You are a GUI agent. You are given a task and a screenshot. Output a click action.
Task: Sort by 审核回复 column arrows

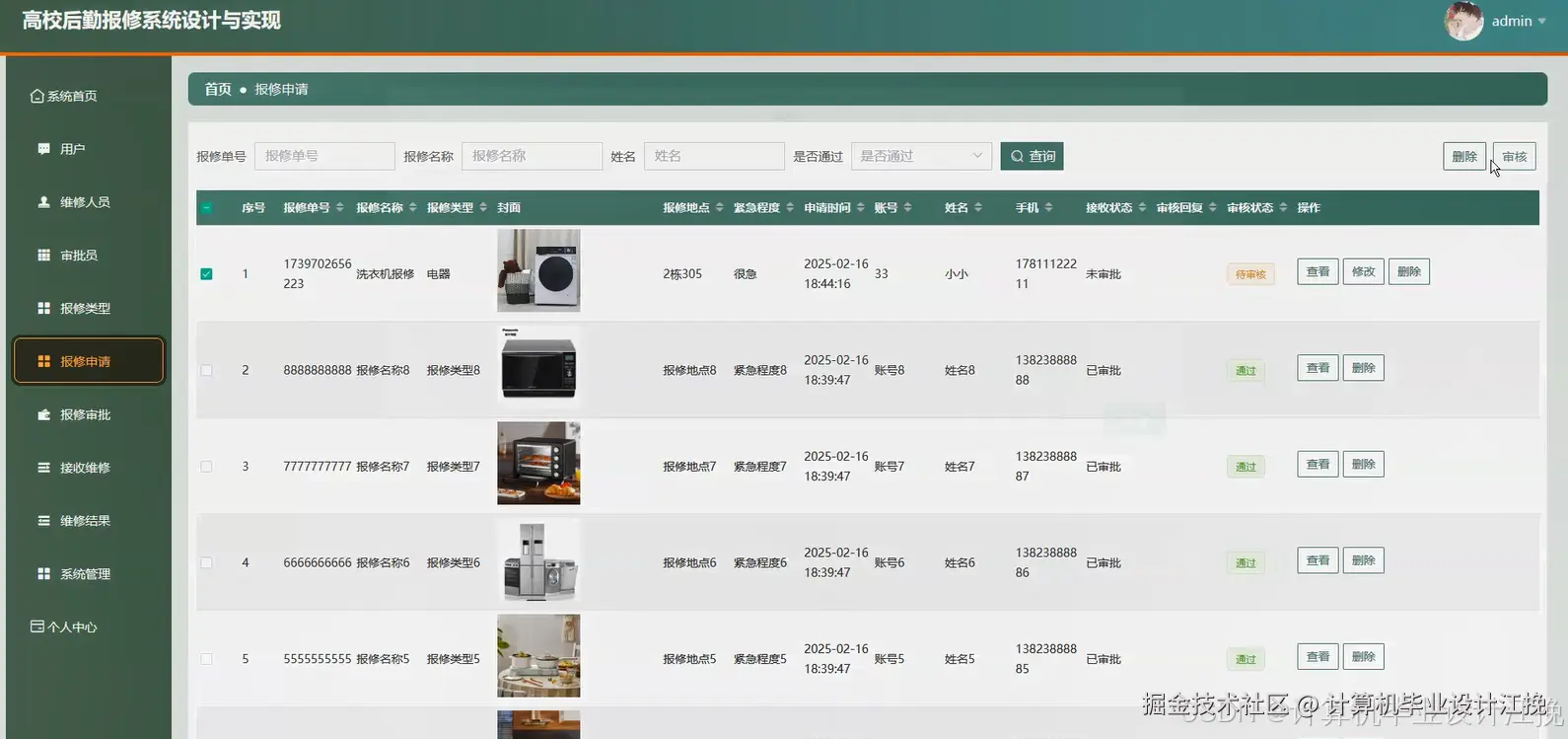click(x=1212, y=207)
